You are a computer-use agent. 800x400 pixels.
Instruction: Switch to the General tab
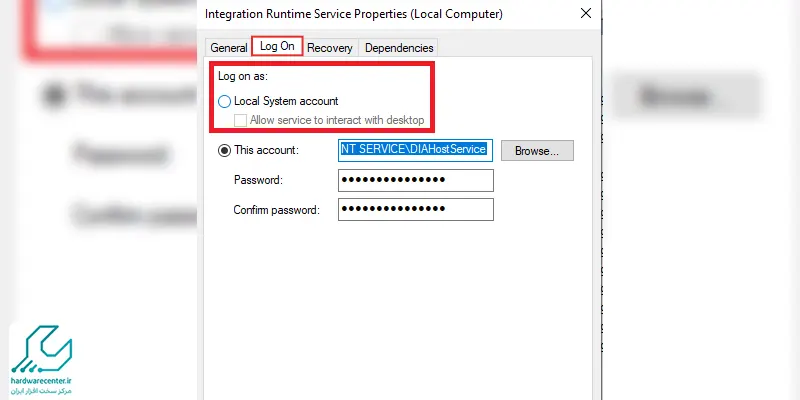(229, 47)
